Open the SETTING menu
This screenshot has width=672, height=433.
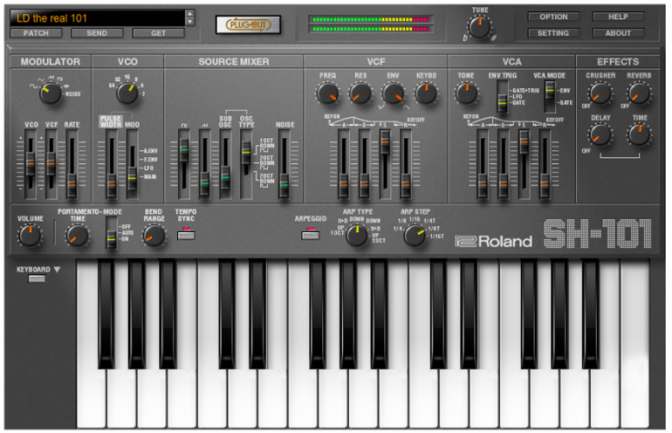pyautogui.click(x=553, y=33)
